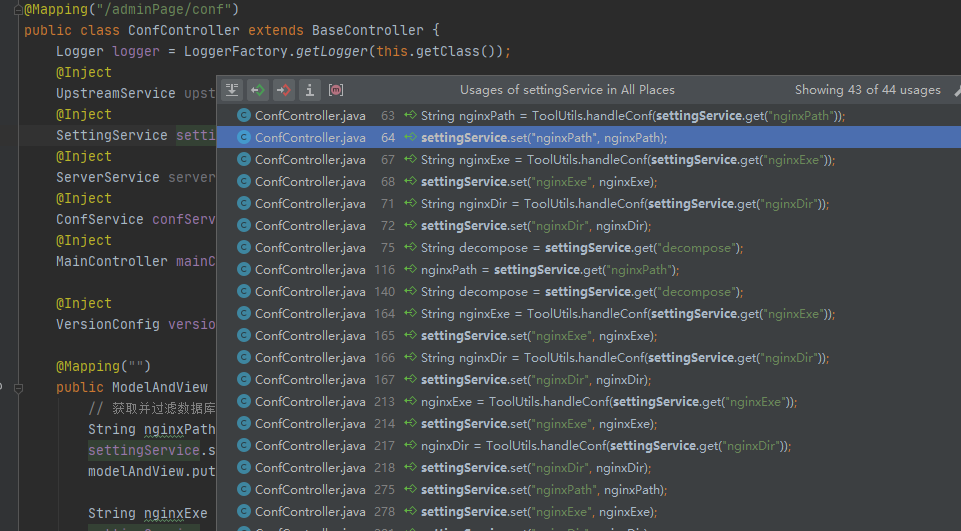This screenshot has width=961, height=531.
Task: Toggle group by method icon
Action: (336, 90)
